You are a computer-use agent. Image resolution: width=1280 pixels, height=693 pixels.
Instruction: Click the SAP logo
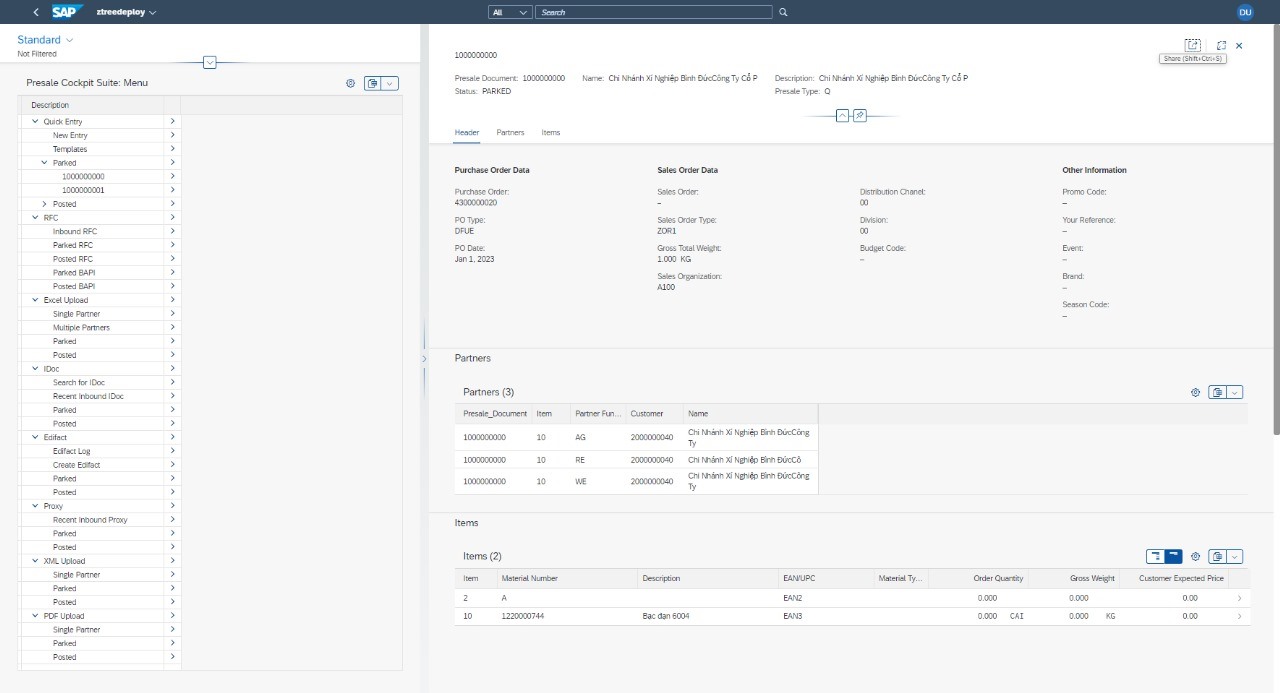tap(67, 12)
